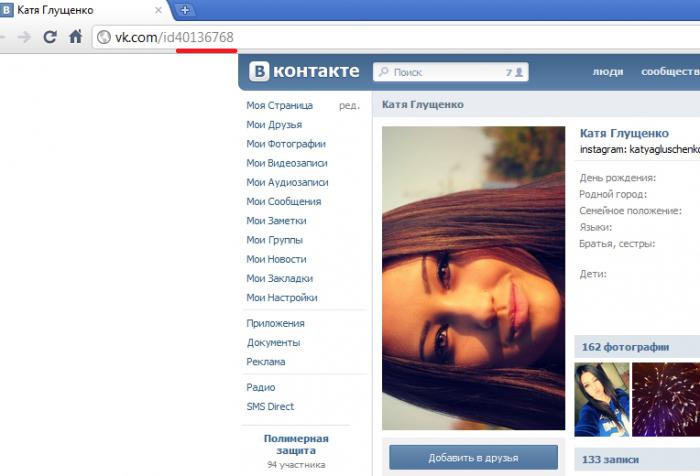This screenshot has width=700, height=476.
Task: Open Документы in the sidebar
Action: (x=273, y=342)
